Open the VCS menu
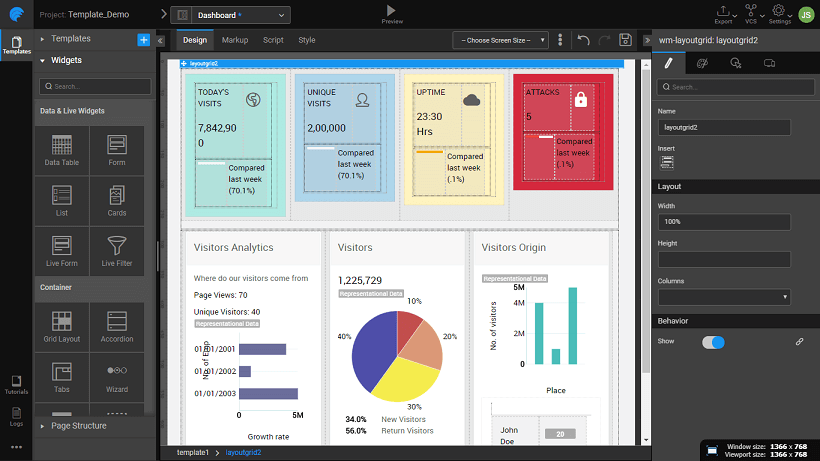Image resolution: width=820 pixels, height=461 pixels. tap(751, 13)
